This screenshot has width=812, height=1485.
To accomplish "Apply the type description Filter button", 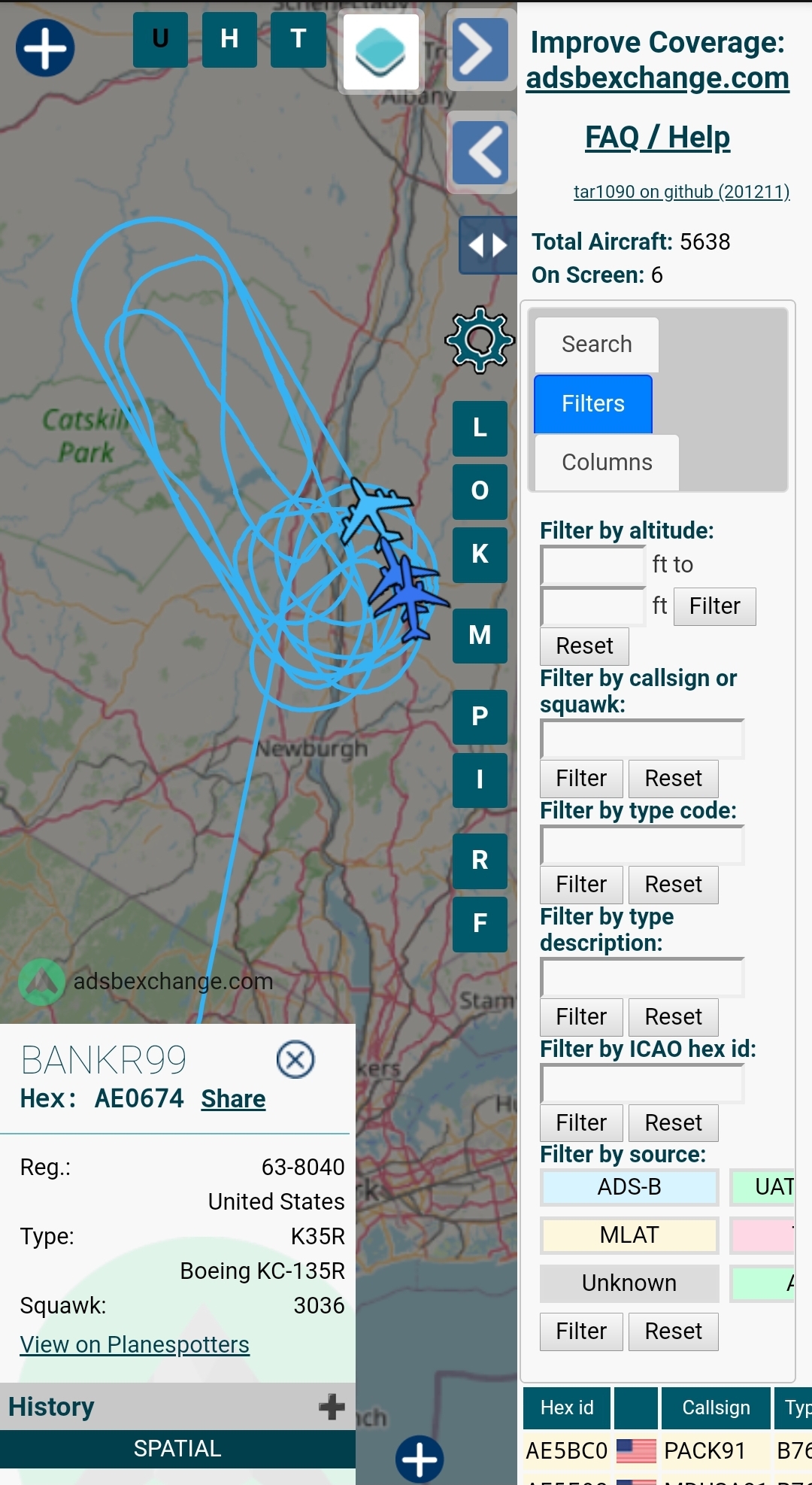I will (582, 1017).
